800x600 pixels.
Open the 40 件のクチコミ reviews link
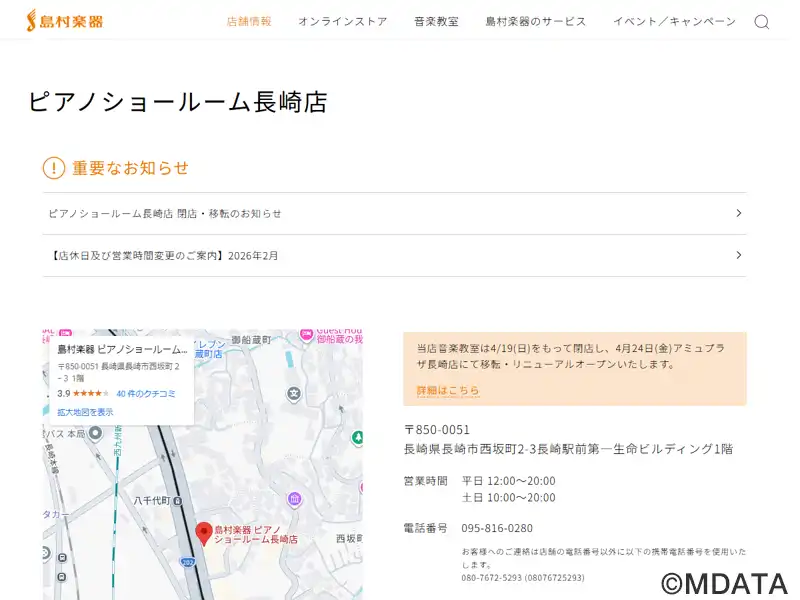click(x=146, y=394)
